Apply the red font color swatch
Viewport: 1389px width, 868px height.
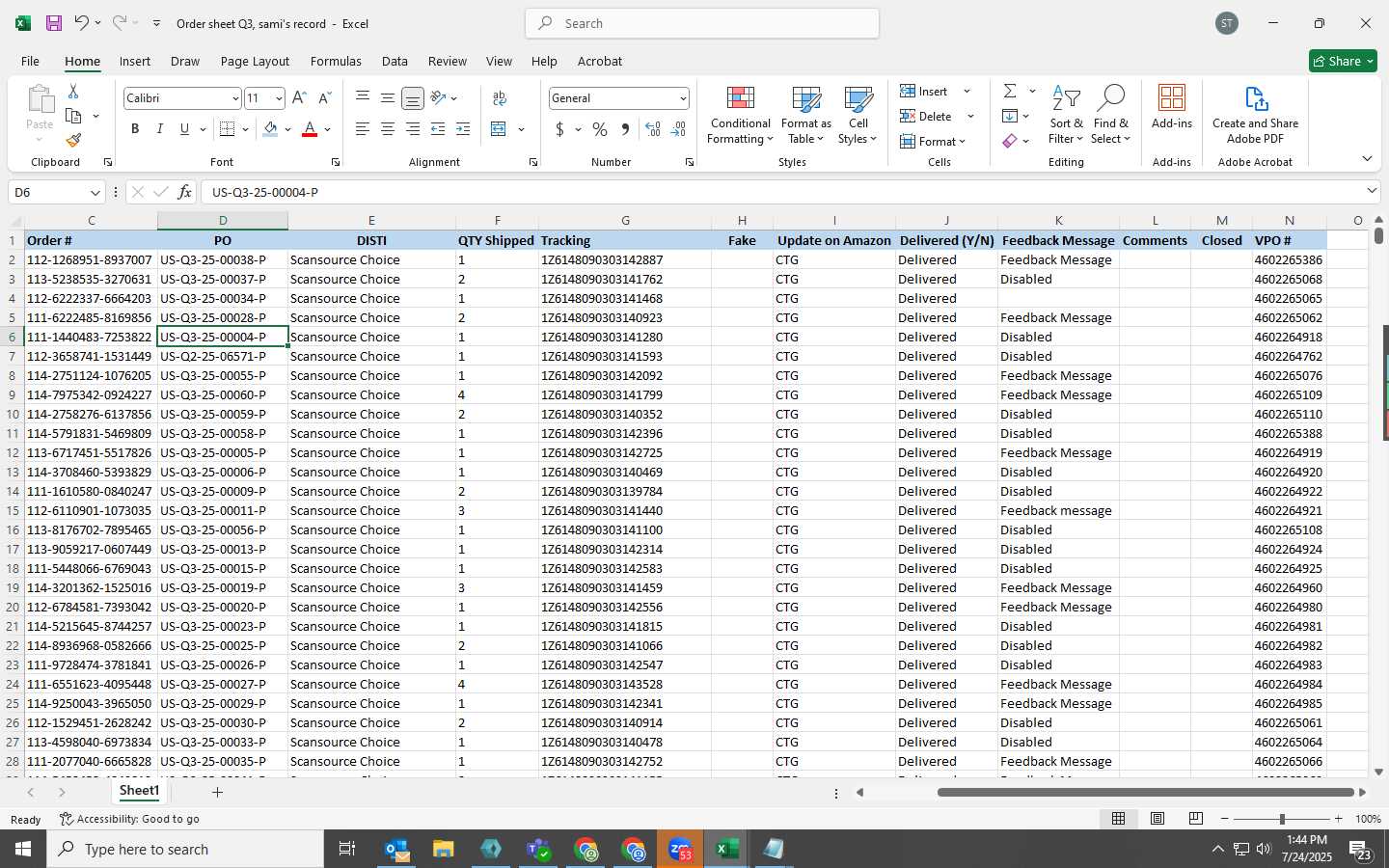(310, 129)
